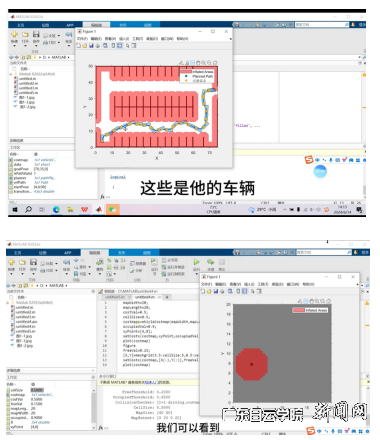
Task: Click New script icon in top MATLAB window
Action: point(14,34)
